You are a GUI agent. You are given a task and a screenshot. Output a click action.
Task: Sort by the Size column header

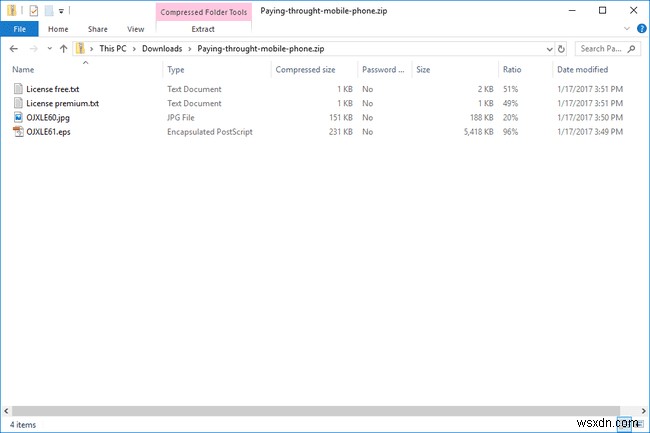423,70
